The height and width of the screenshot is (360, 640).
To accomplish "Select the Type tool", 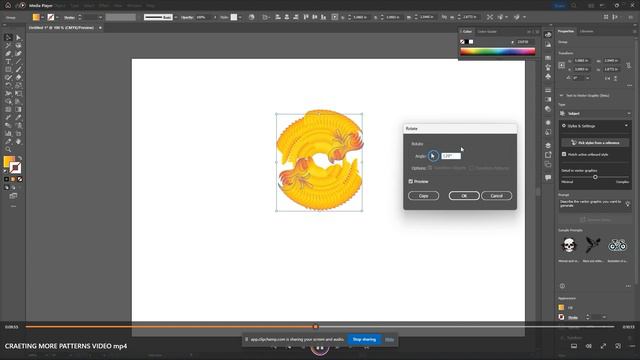I will (8, 62).
